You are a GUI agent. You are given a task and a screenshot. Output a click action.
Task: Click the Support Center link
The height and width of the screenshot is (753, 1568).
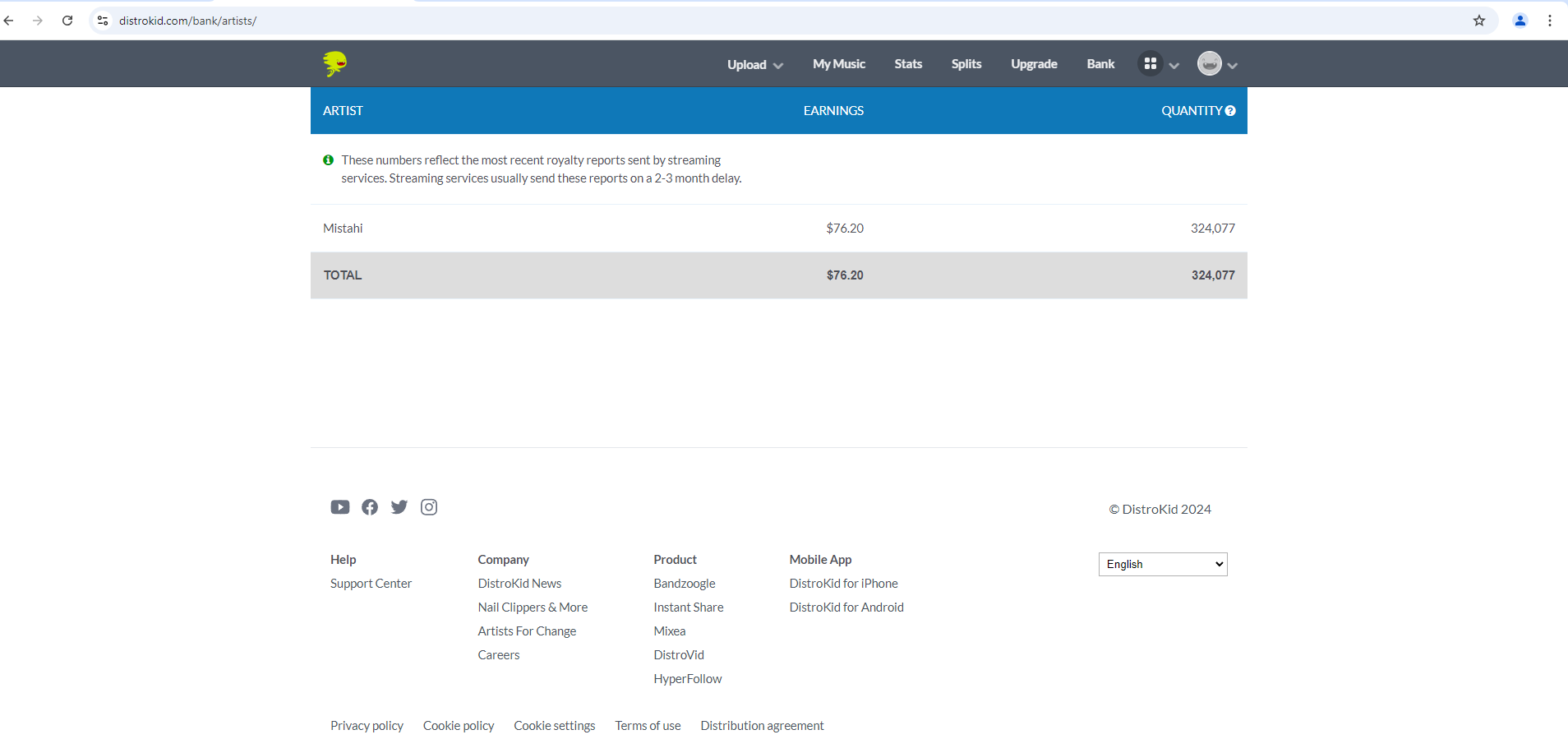coord(371,584)
